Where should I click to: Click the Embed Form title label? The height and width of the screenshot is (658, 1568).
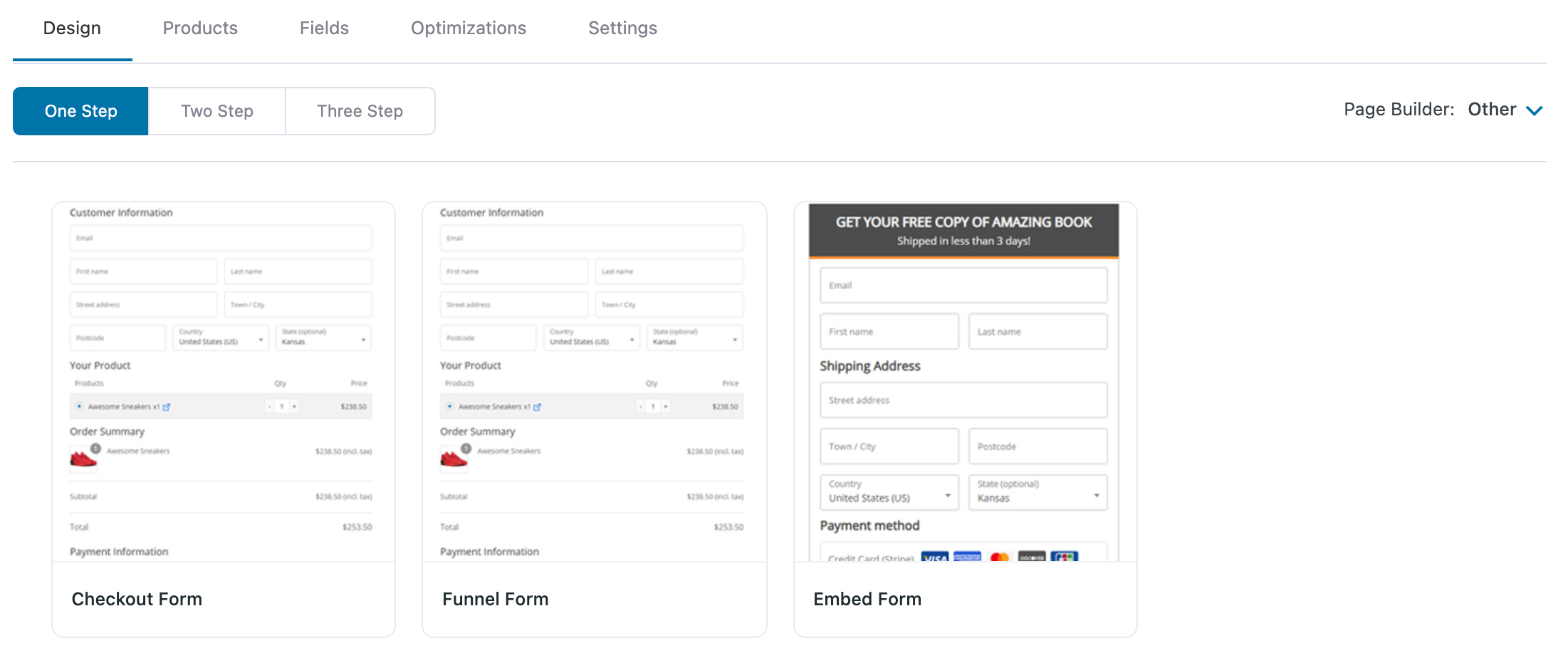pyautogui.click(x=867, y=599)
